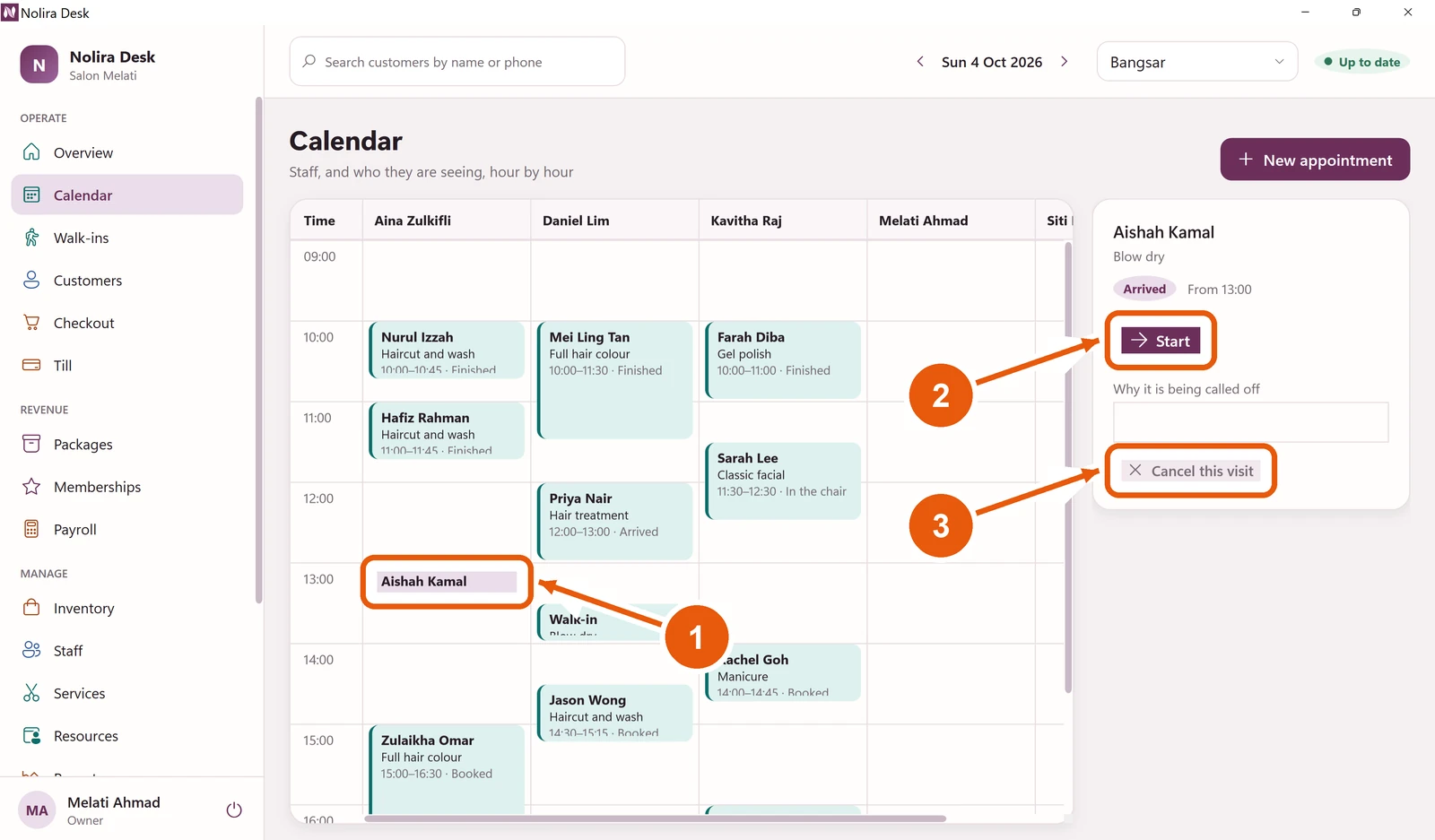Open the Overview home icon
The width and height of the screenshot is (1435, 840).
(x=31, y=152)
